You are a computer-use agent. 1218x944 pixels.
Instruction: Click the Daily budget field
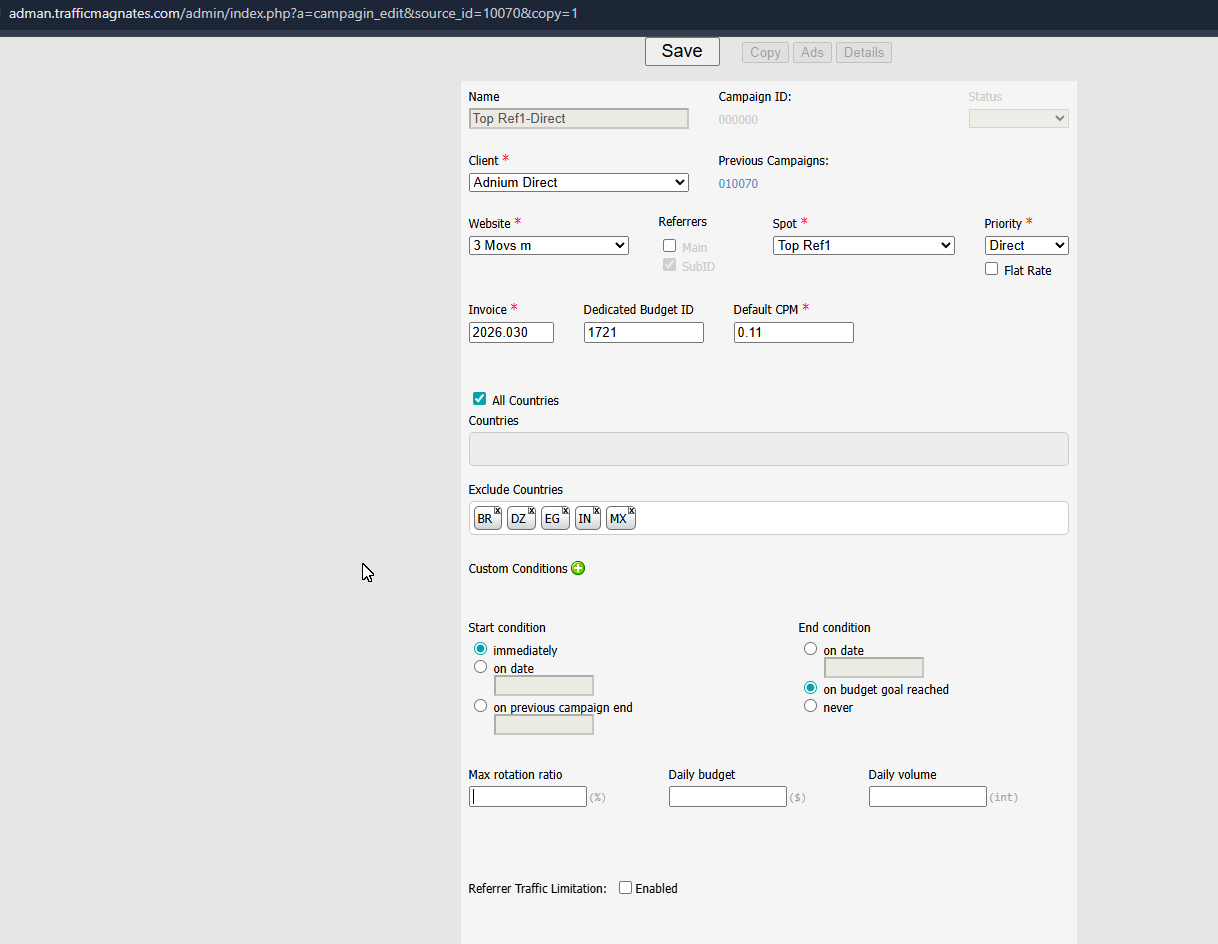click(x=728, y=797)
